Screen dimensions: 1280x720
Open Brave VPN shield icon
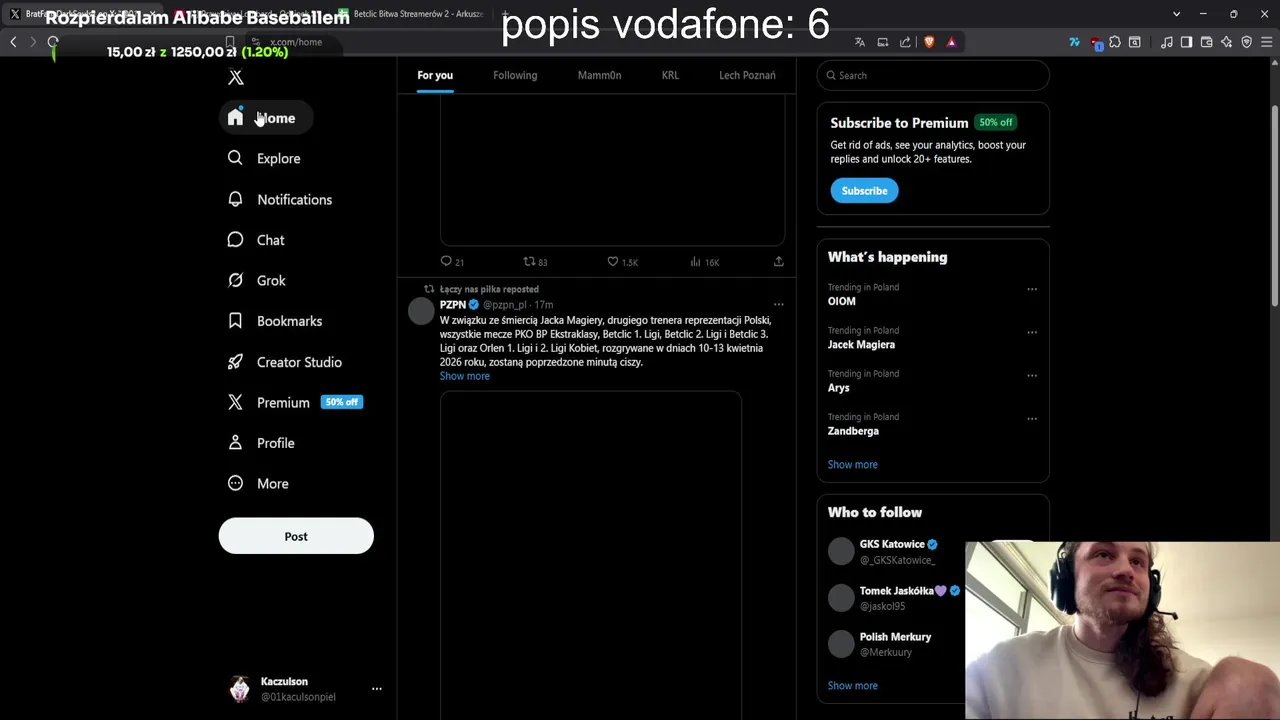click(x=1246, y=42)
